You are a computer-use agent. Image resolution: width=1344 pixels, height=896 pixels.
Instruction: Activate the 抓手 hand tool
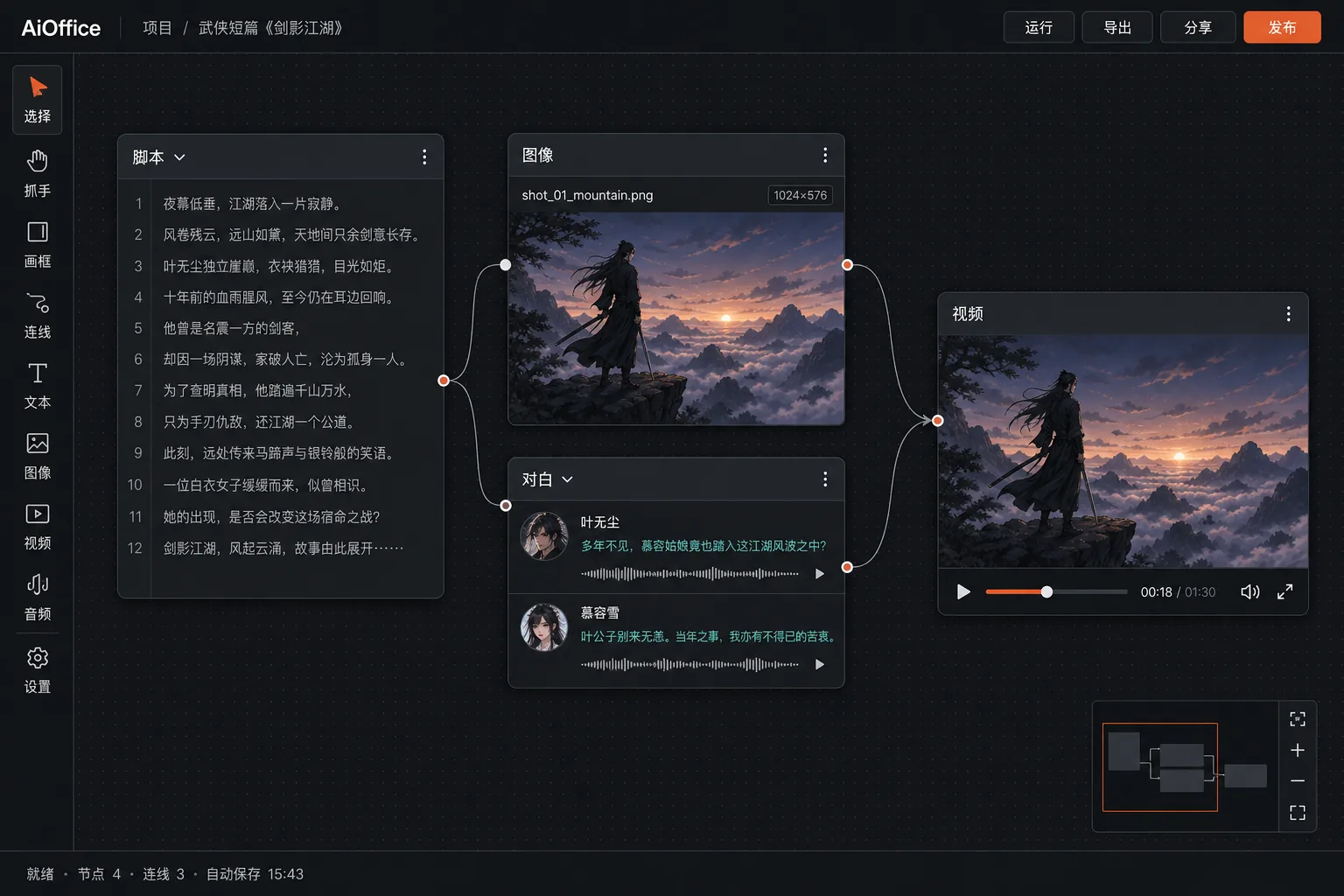click(x=37, y=173)
